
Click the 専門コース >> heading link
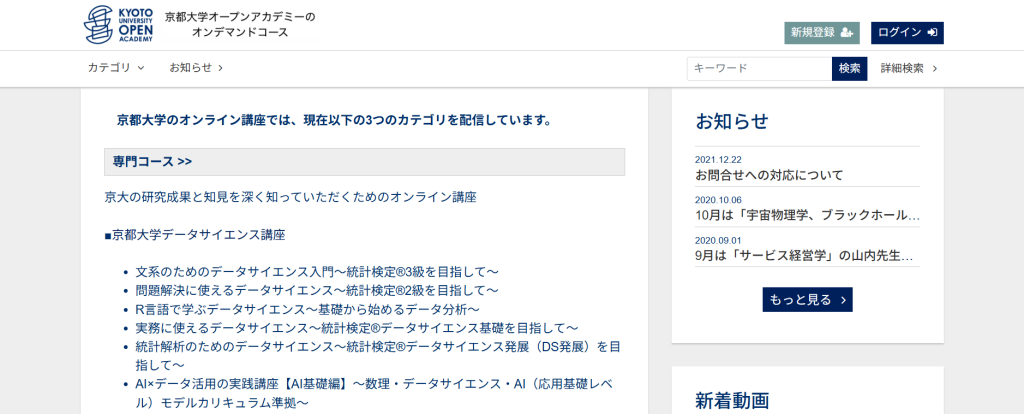pyautogui.click(x=152, y=162)
